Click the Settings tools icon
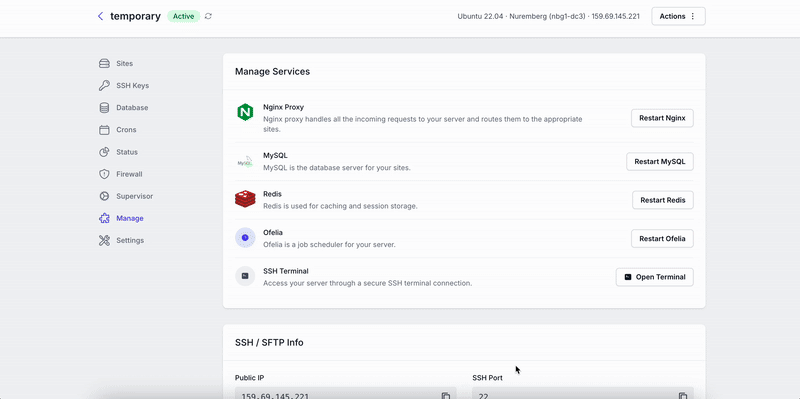Screen dimensions: 800x399 (x=104, y=240)
